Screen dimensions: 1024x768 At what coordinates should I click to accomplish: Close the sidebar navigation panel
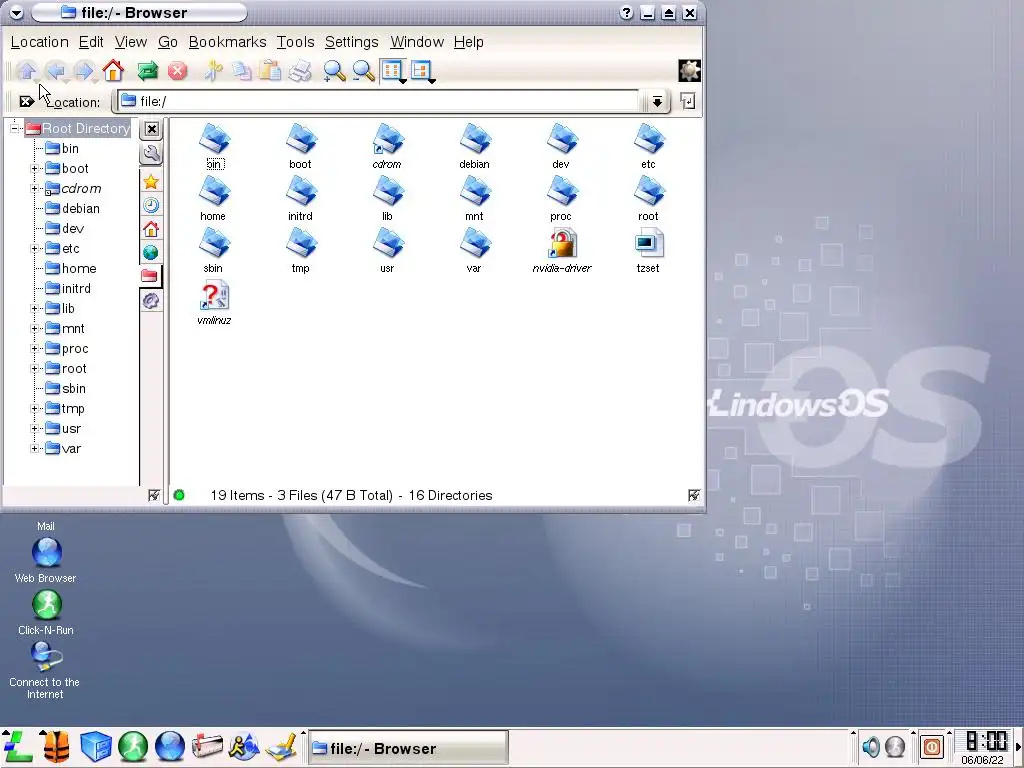152,129
